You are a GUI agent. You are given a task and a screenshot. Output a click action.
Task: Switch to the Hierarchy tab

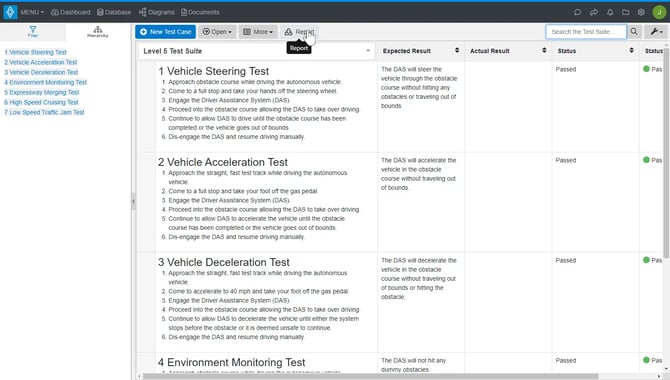[x=98, y=32]
